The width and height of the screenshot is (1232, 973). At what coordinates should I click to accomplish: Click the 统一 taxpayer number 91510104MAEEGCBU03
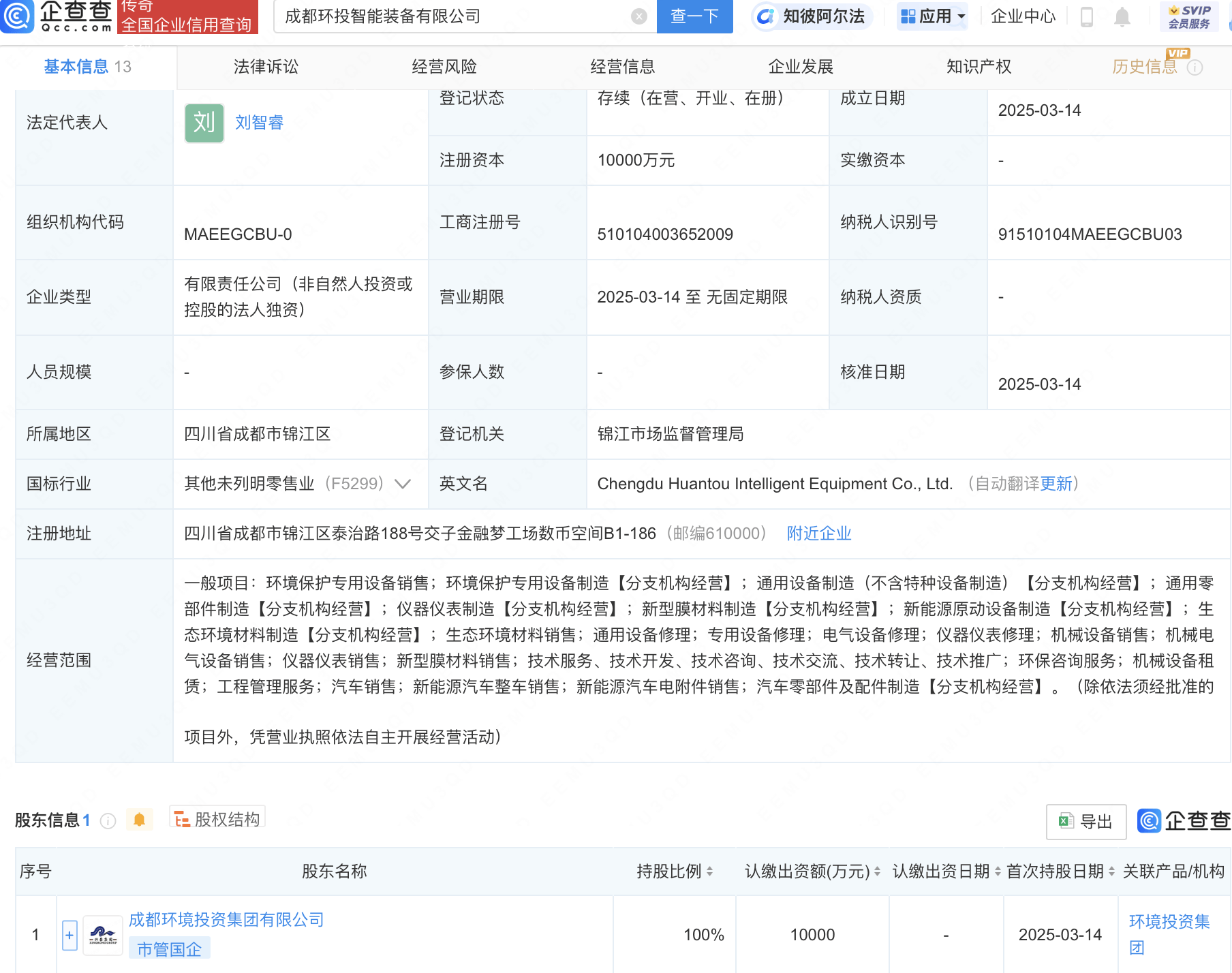coord(1090,234)
